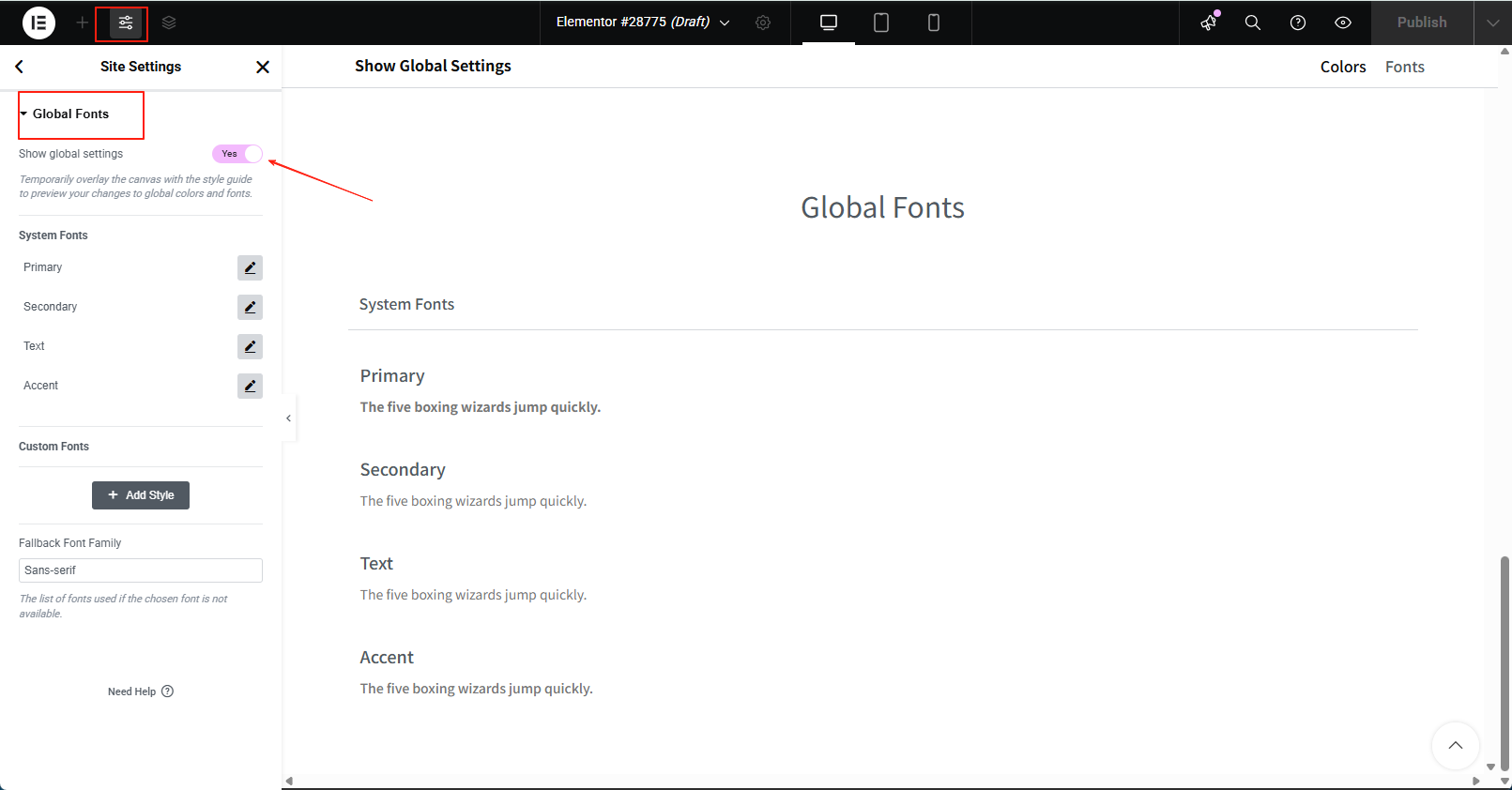This screenshot has height=790, width=1512.
Task: Click the Add Style button
Action: click(141, 495)
